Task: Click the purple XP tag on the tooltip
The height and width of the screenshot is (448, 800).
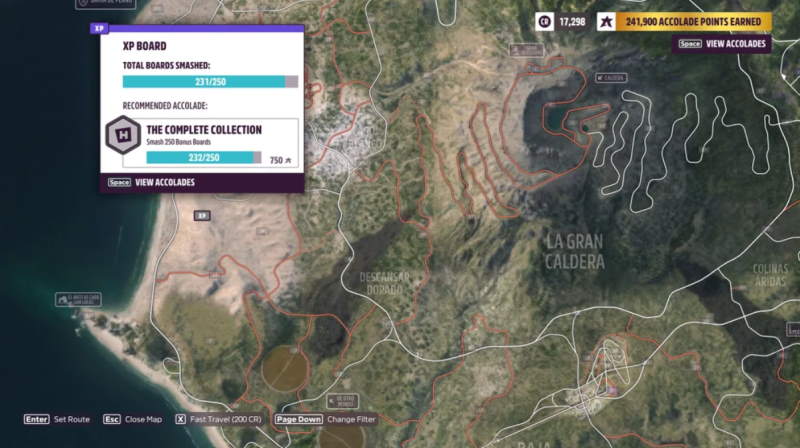Action: [99, 29]
